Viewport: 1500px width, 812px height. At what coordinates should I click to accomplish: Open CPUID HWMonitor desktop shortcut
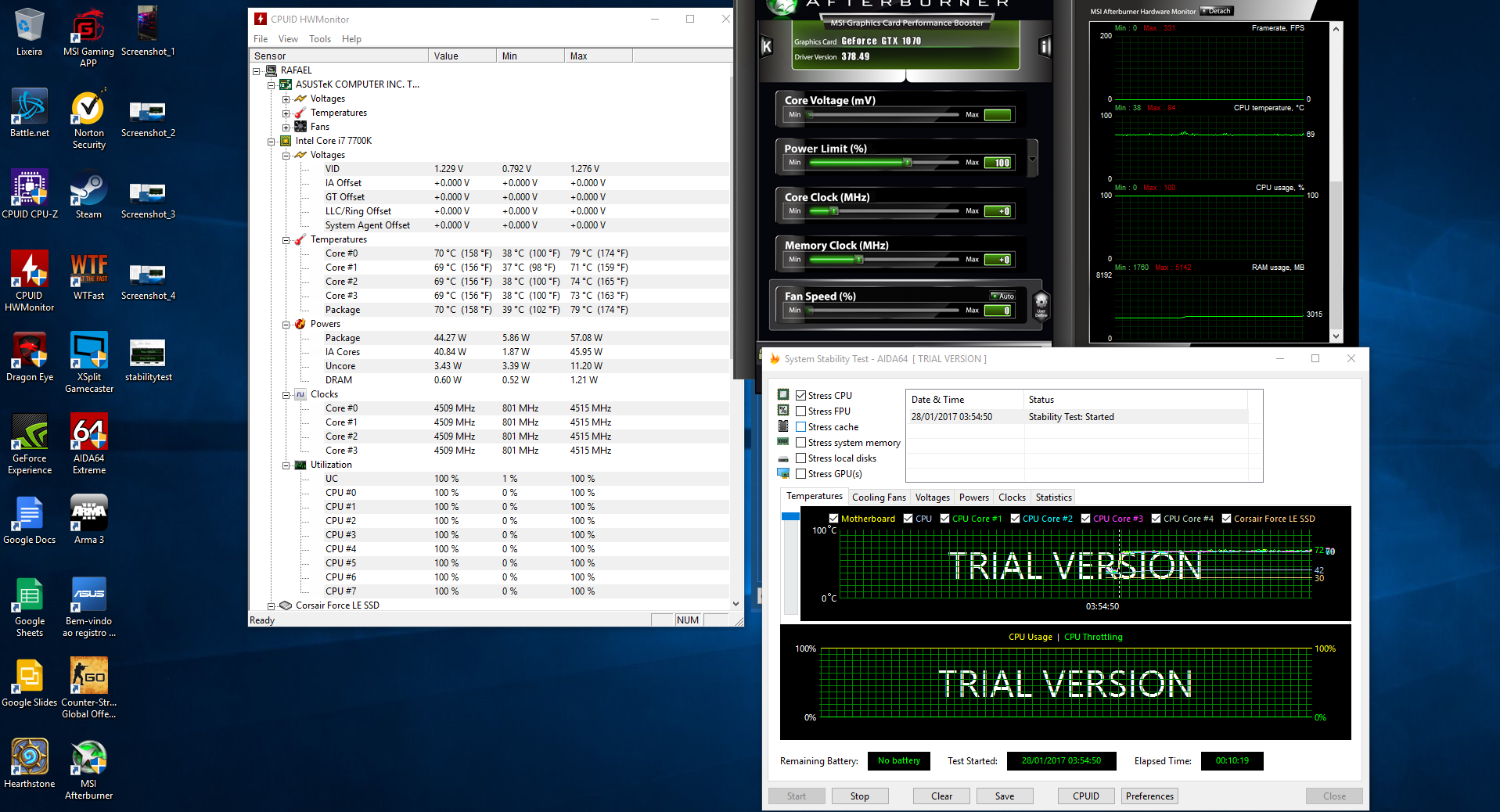30,281
